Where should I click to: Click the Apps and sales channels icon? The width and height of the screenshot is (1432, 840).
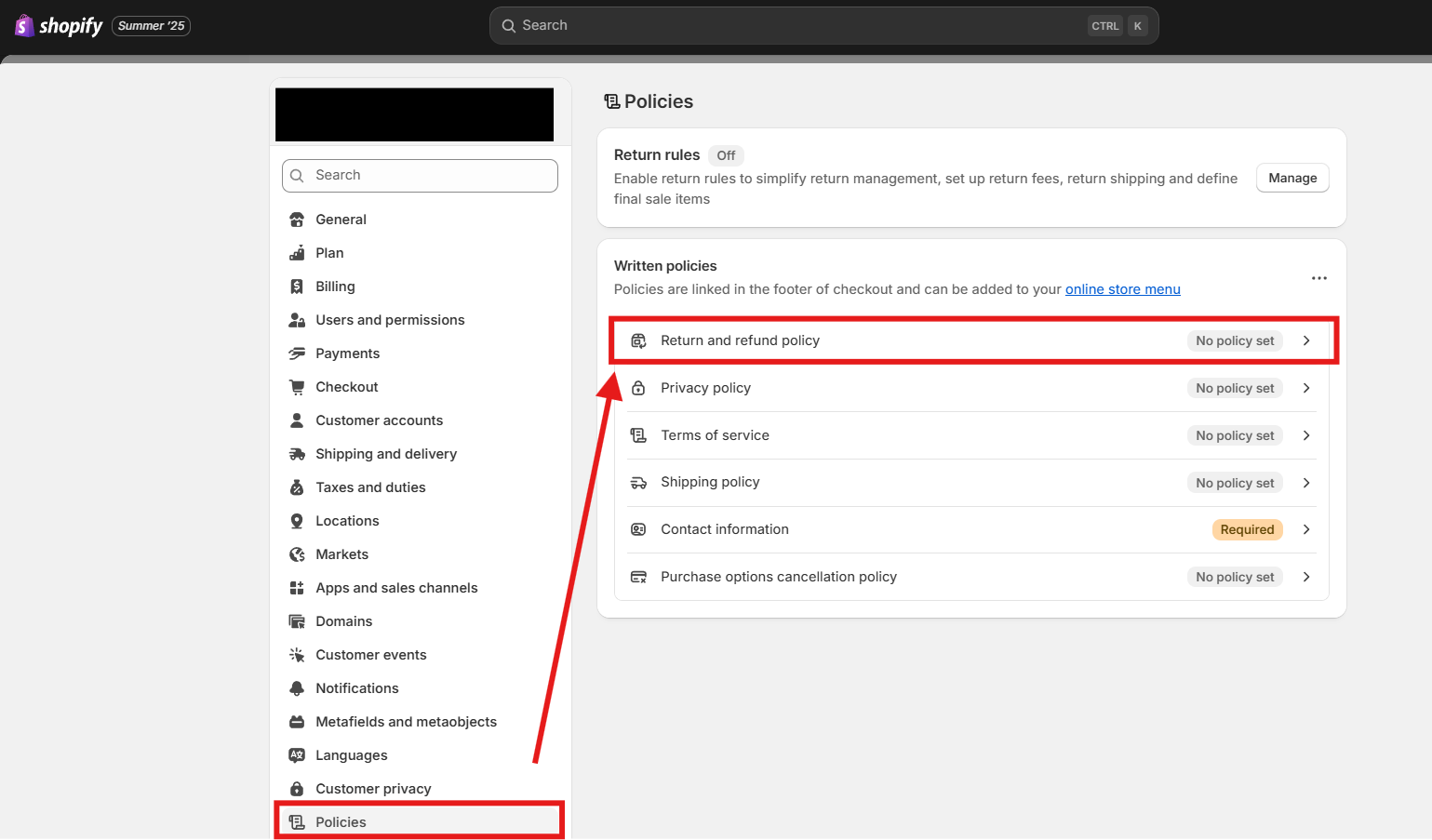(x=297, y=588)
